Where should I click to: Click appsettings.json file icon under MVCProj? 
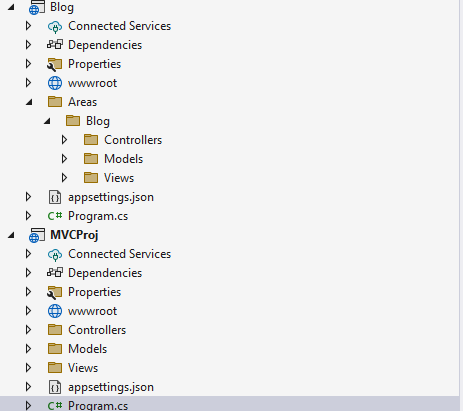click(55, 387)
